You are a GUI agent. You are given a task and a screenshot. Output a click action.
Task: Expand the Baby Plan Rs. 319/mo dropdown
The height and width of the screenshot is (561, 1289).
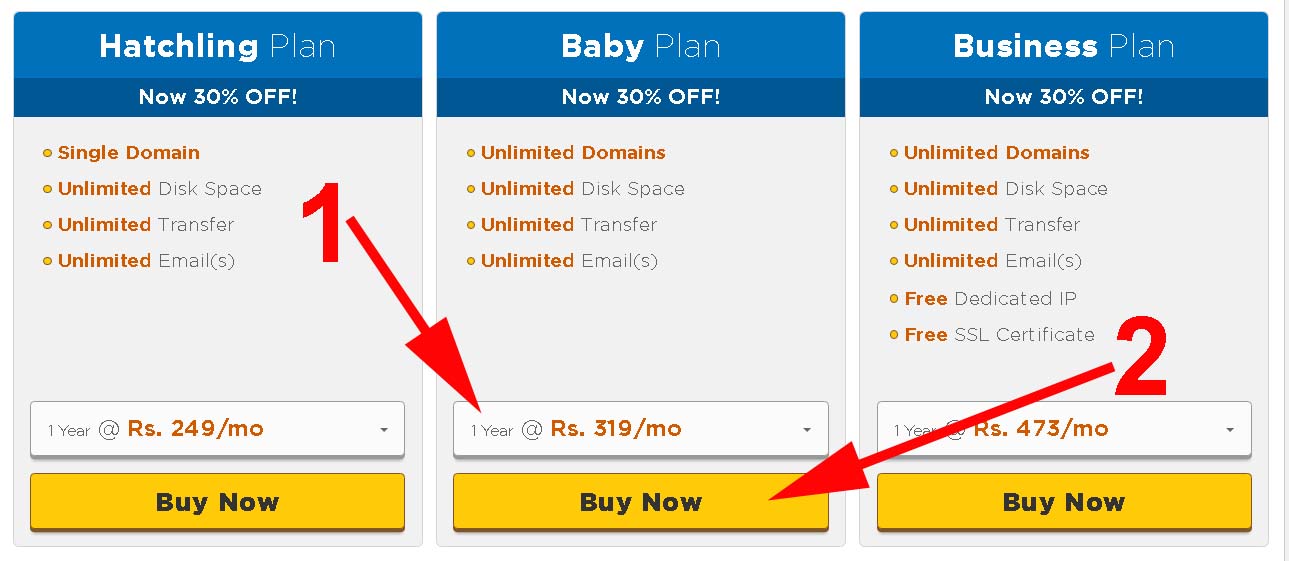coord(640,429)
